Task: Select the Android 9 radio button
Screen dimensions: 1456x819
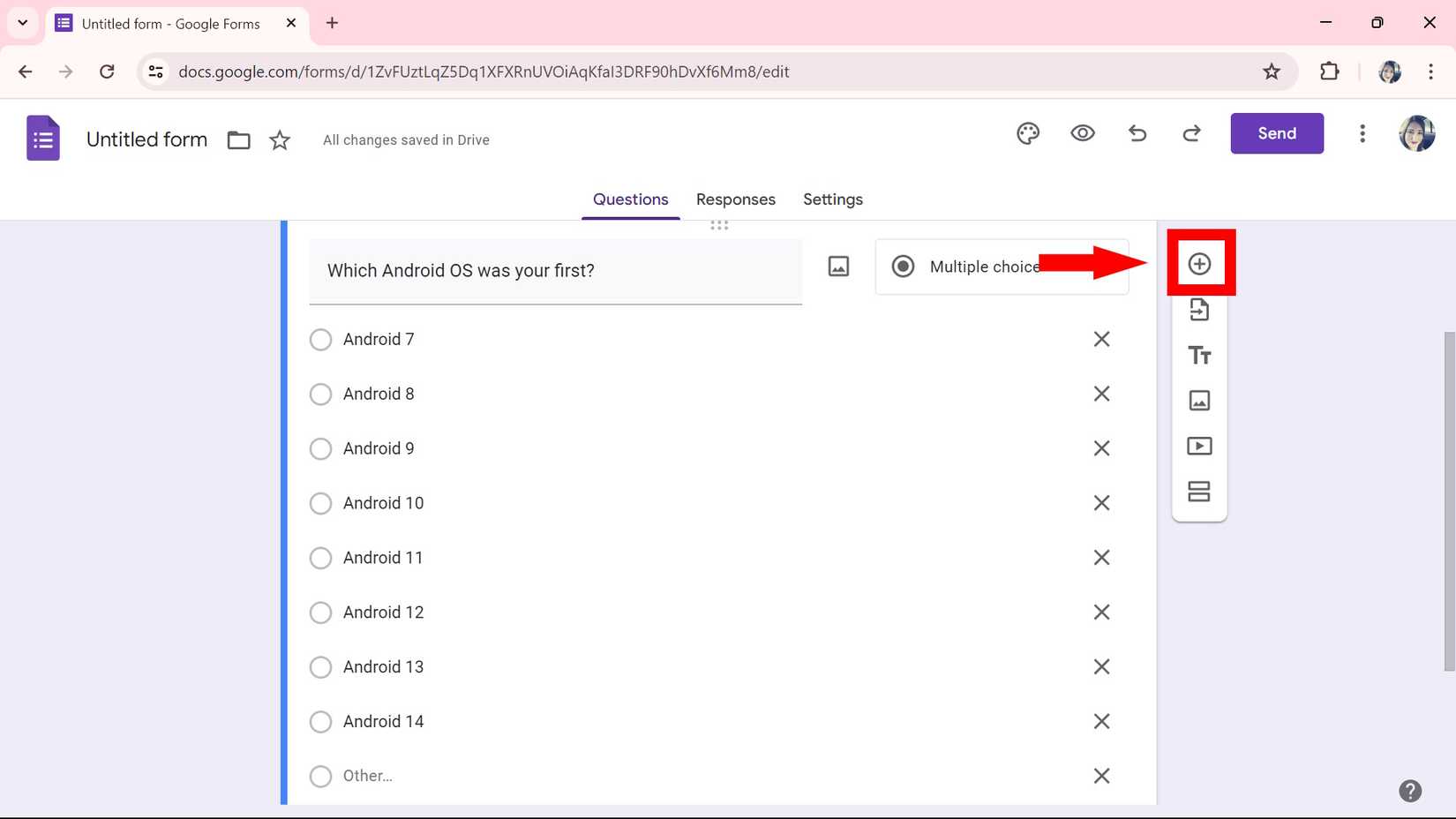Action: 320,448
